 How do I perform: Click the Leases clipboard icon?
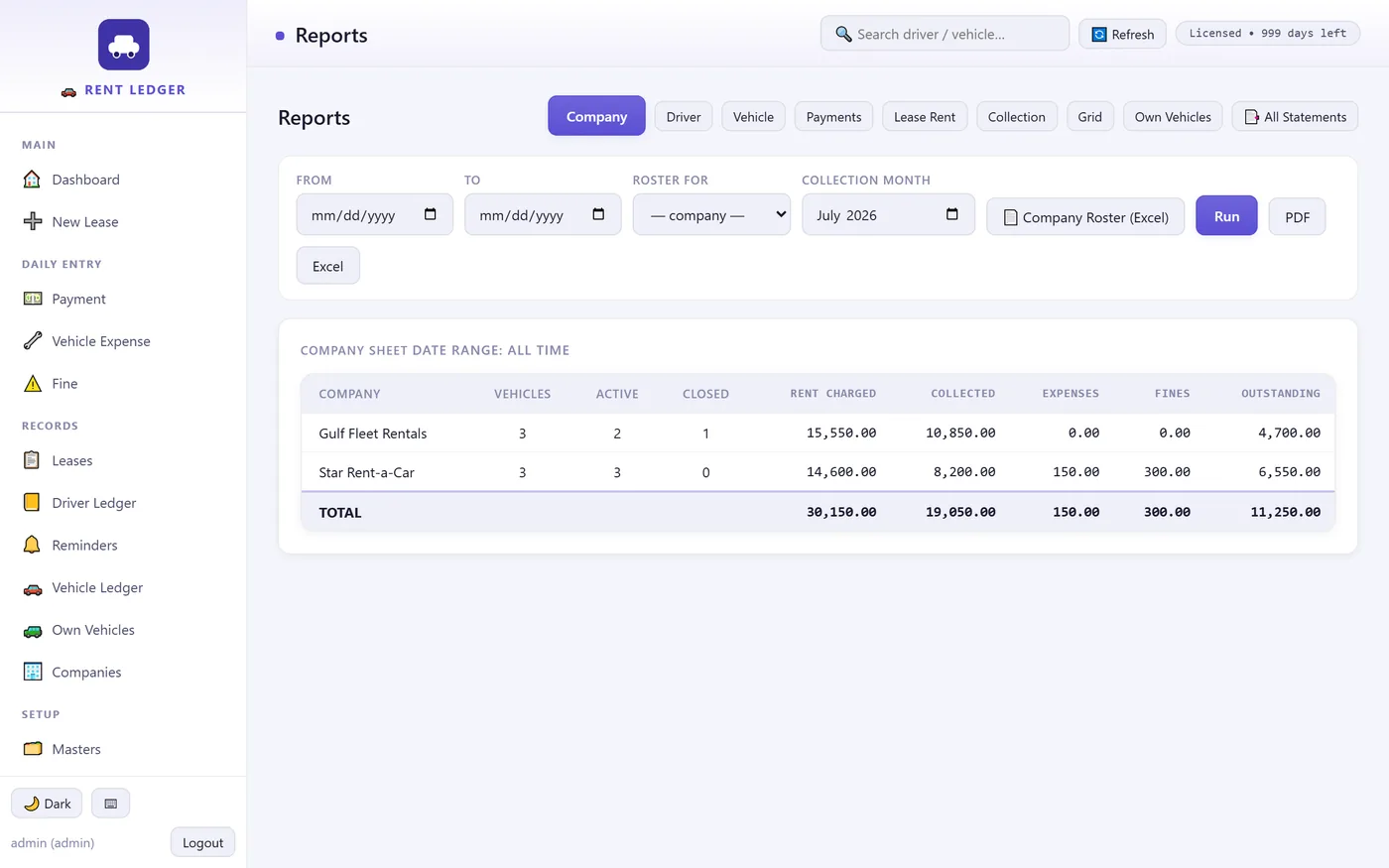[33, 460]
